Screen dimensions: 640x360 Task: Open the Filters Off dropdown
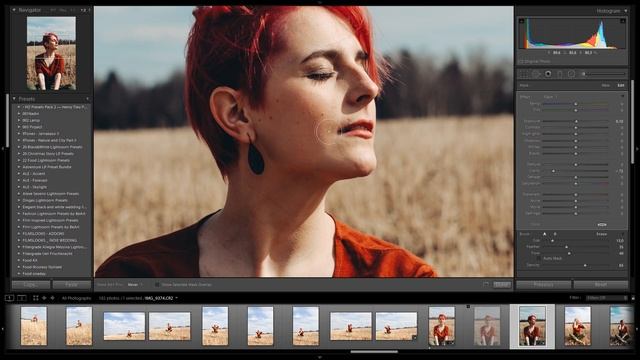pos(606,298)
